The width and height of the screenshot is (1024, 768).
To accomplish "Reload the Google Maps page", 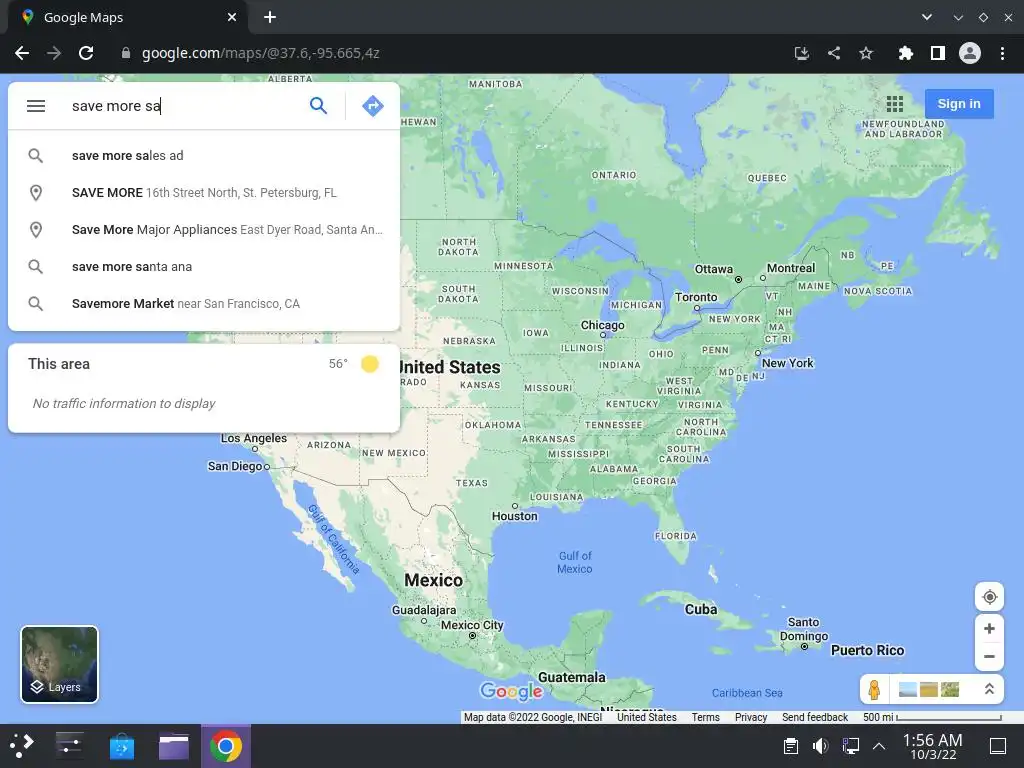I will tap(86, 53).
